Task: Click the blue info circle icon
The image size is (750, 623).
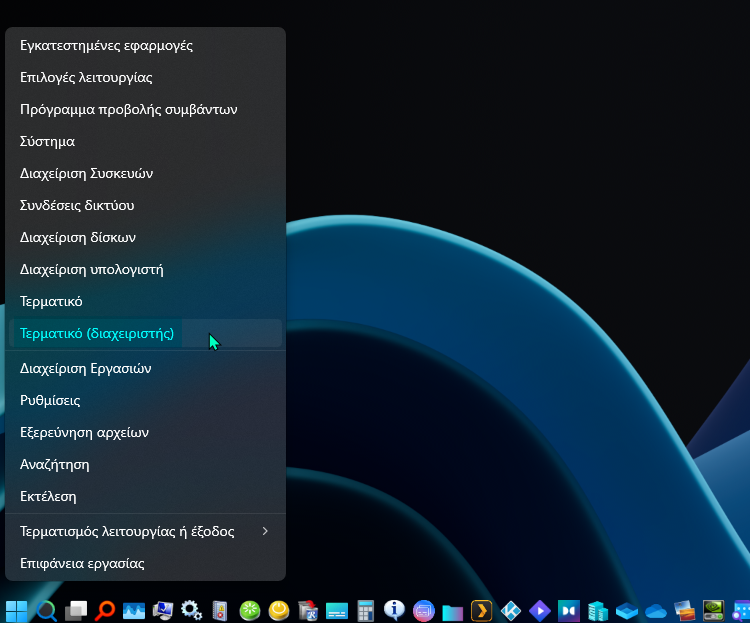Action: click(395, 609)
